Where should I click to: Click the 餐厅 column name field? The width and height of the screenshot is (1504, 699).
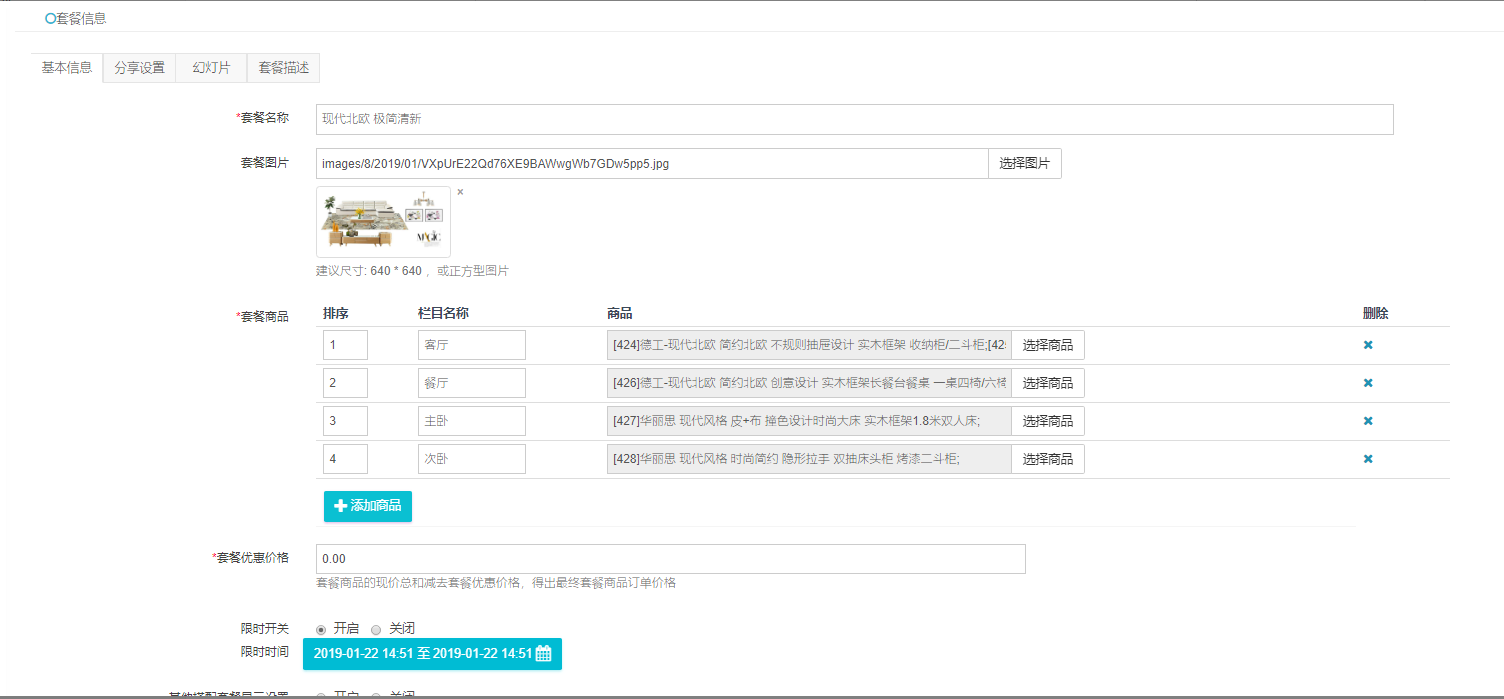[x=471, y=383]
